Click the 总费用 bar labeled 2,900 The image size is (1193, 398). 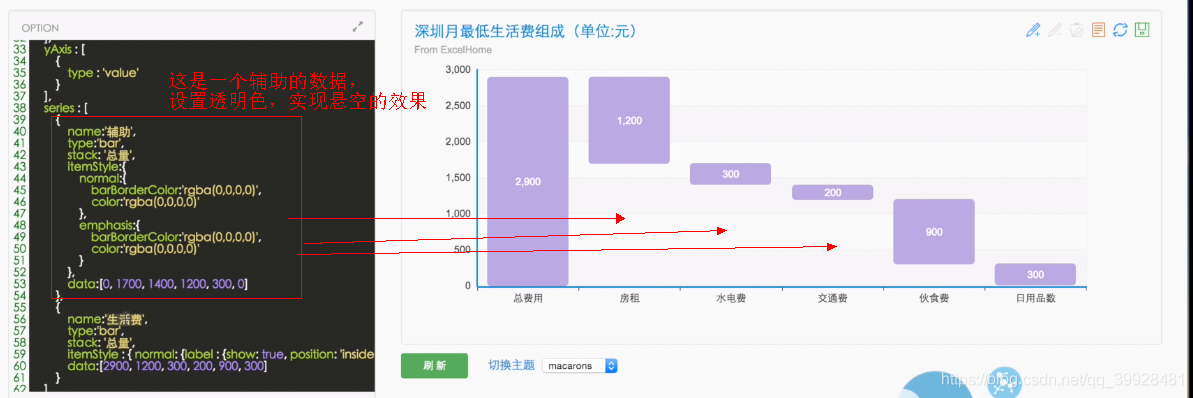pos(528,181)
